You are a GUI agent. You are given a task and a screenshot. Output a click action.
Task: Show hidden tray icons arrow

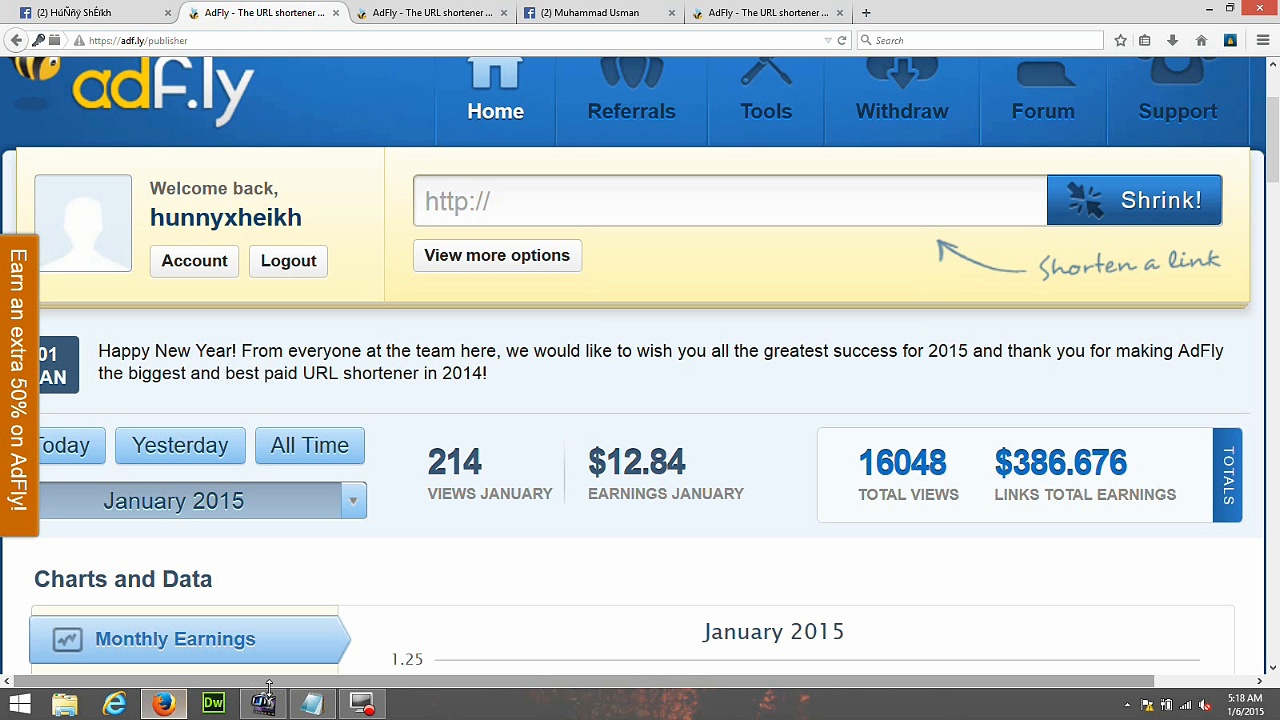tap(1127, 705)
